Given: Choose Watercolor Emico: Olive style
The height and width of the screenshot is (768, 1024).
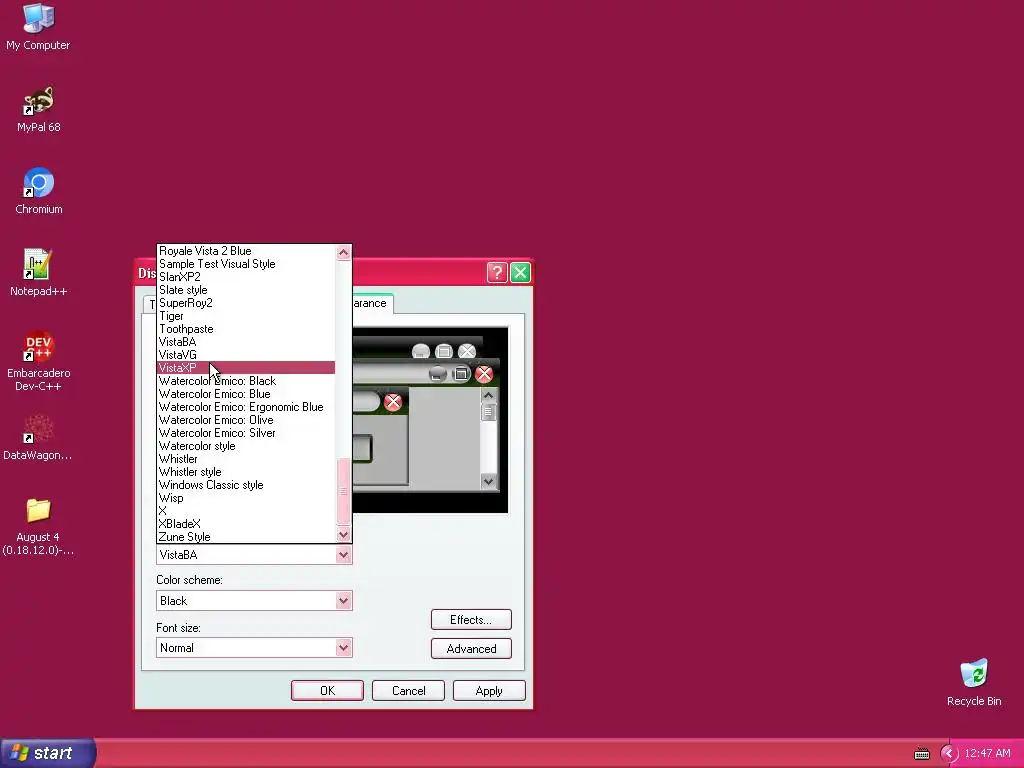Looking at the screenshot, I should [246, 420].
